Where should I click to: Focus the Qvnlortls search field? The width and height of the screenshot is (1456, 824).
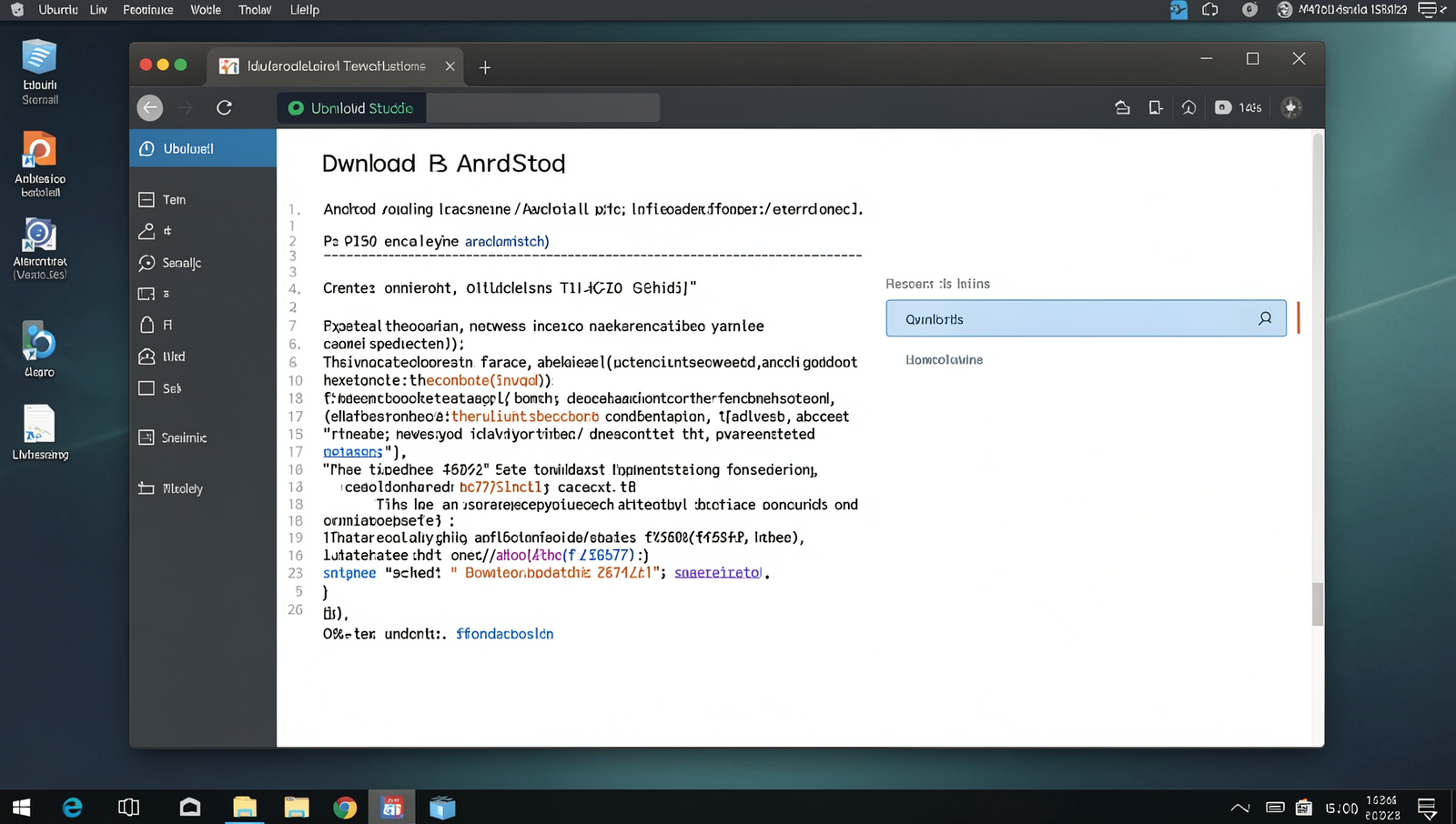tap(1086, 318)
